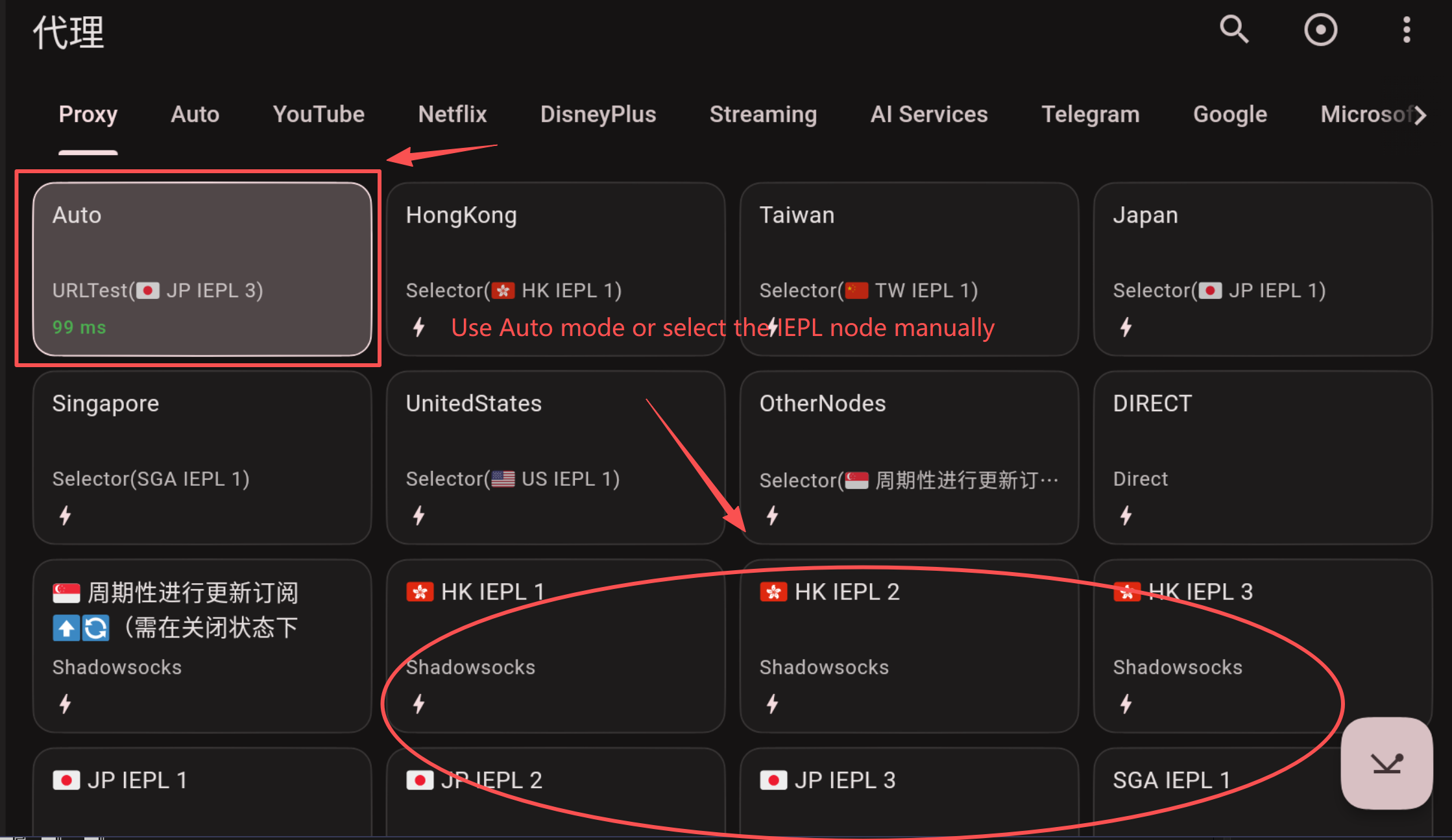1452x840 pixels.
Task: Pick the HK IEPL 3 node
Action: coord(1263,646)
